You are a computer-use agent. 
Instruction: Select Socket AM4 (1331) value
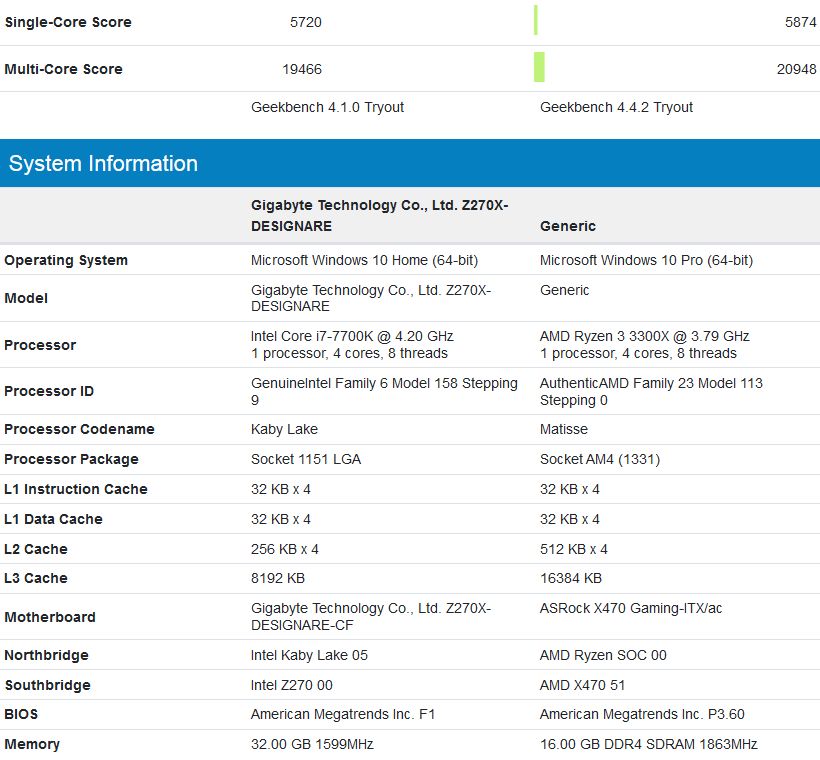point(600,459)
